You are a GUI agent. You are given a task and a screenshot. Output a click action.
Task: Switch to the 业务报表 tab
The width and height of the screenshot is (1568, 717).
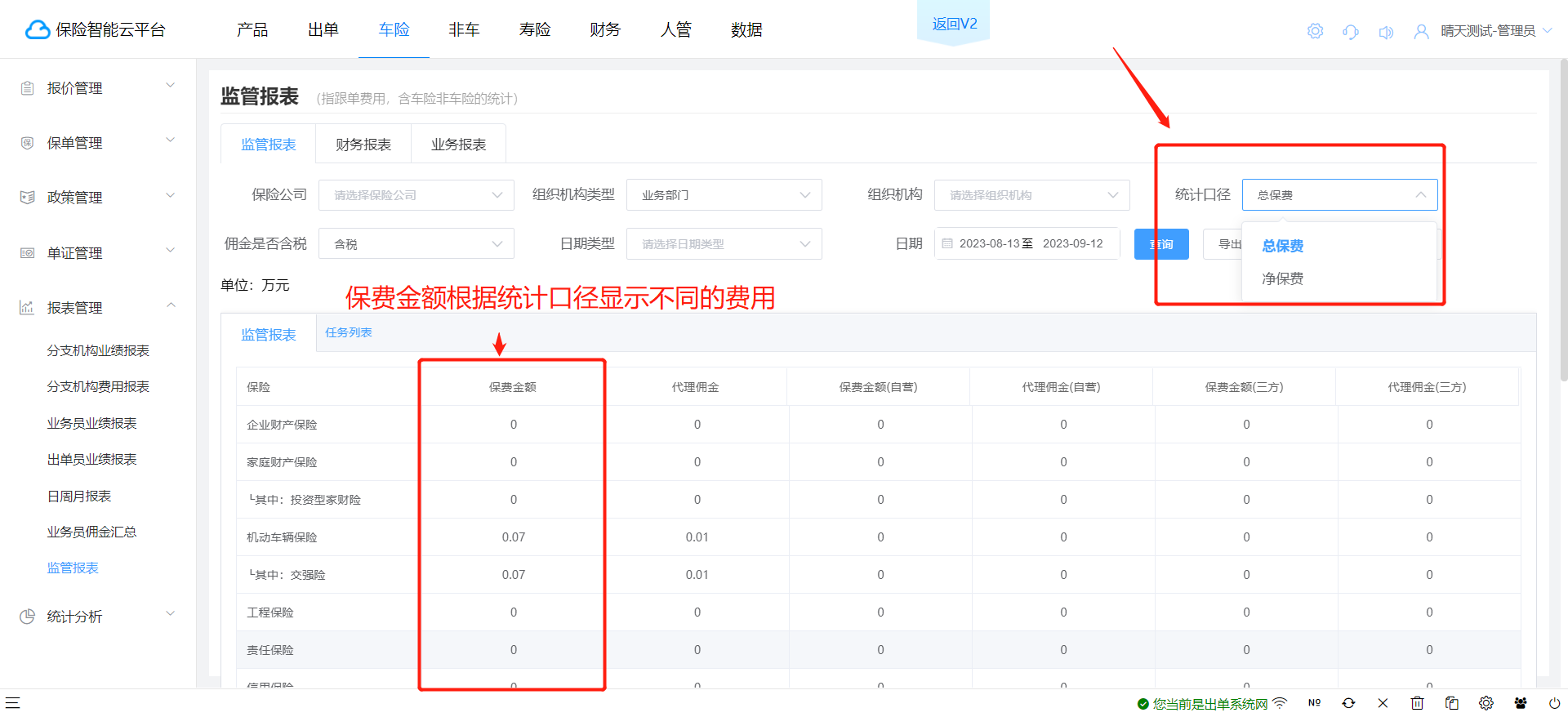[459, 145]
